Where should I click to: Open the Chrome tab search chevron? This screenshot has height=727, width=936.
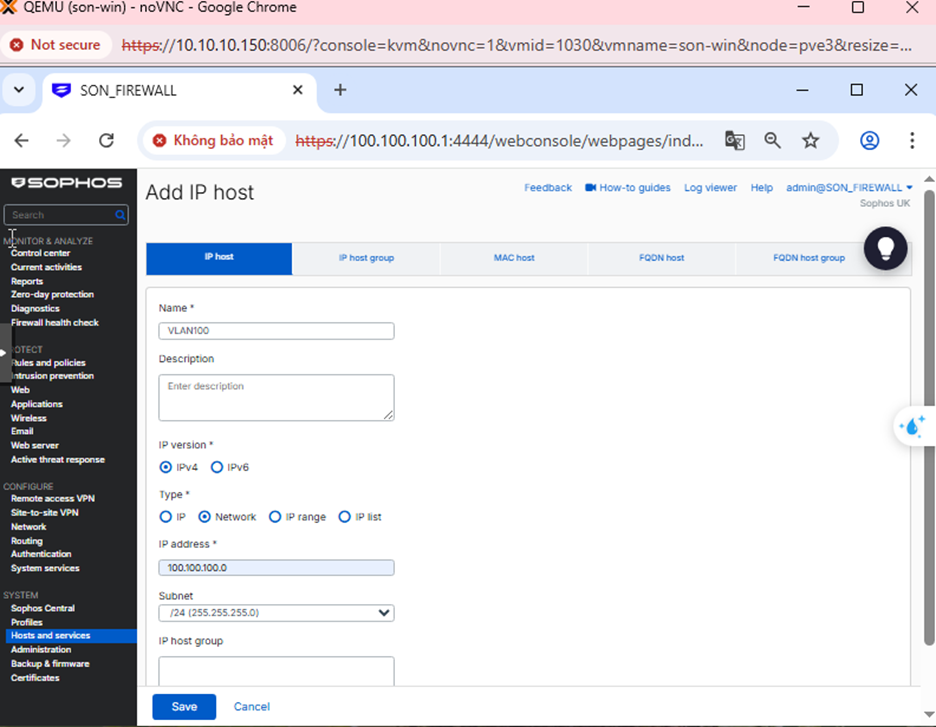[18, 90]
